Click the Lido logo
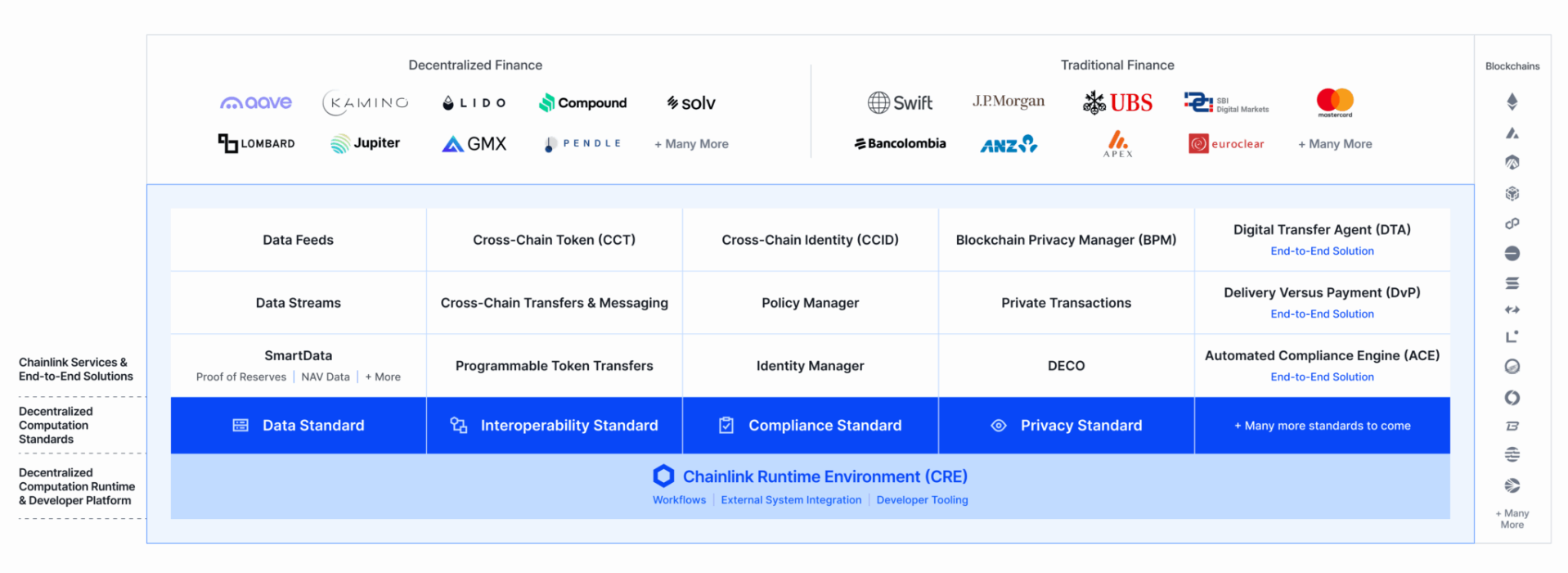This screenshot has width=1568, height=573. click(474, 103)
